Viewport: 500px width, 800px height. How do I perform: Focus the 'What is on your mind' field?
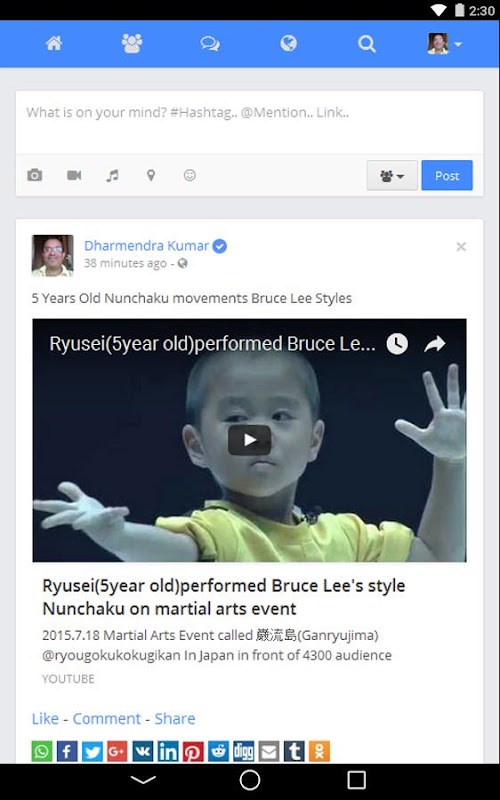(249, 122)
